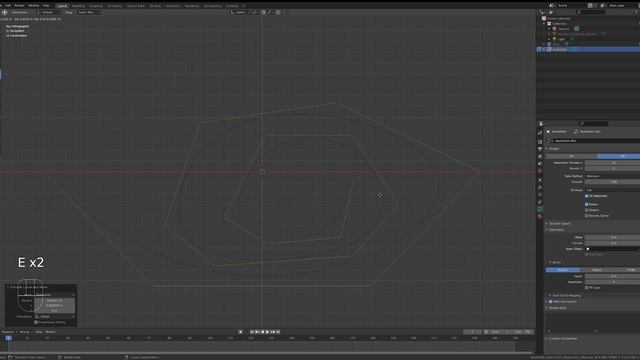Open the Output properties tab
The height and width of the screenshot is (360, 640).
pyautogui.click(x=540, y=149)
